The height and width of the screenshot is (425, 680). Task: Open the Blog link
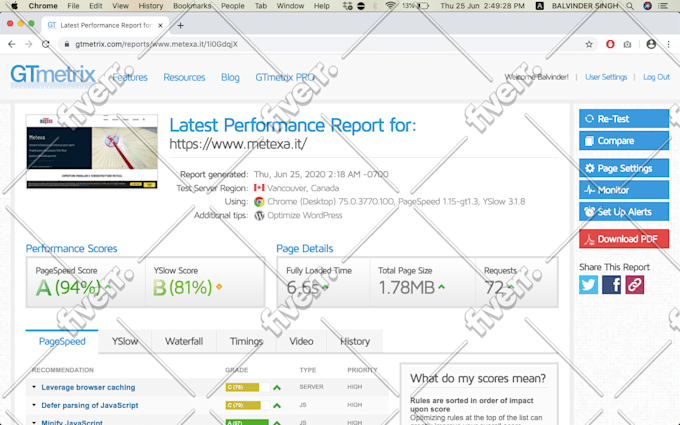pos(230,77)
